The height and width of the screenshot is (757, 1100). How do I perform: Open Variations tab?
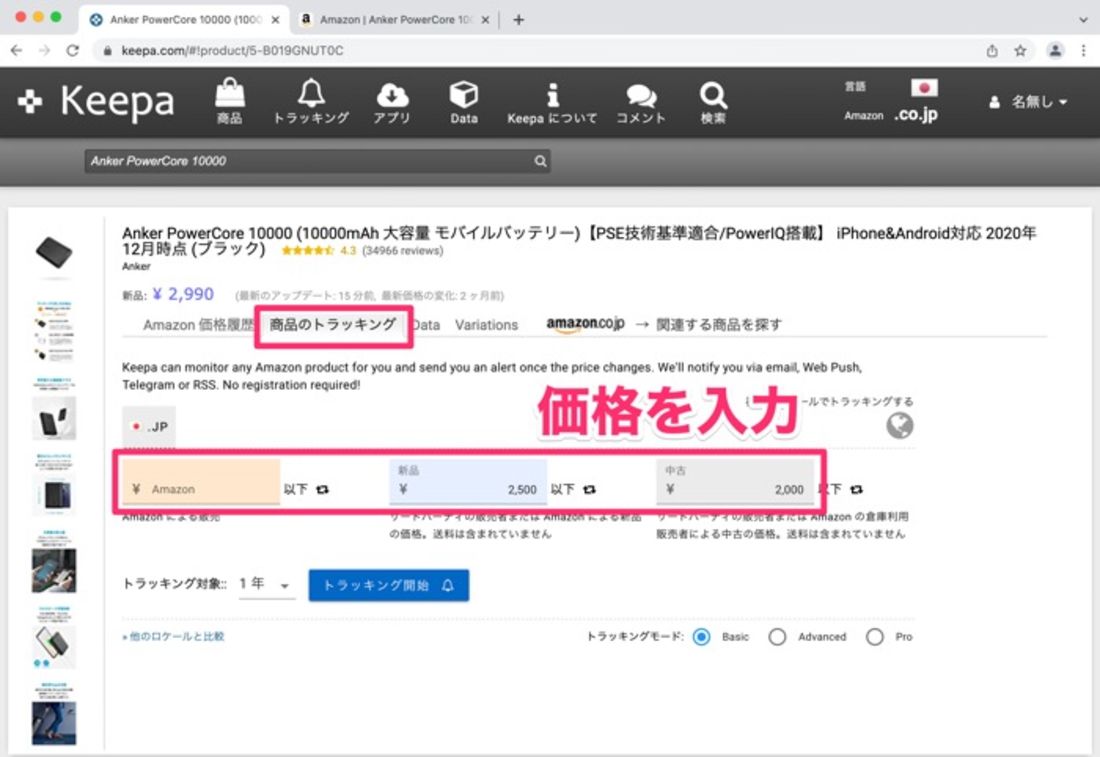click(486, 325)
